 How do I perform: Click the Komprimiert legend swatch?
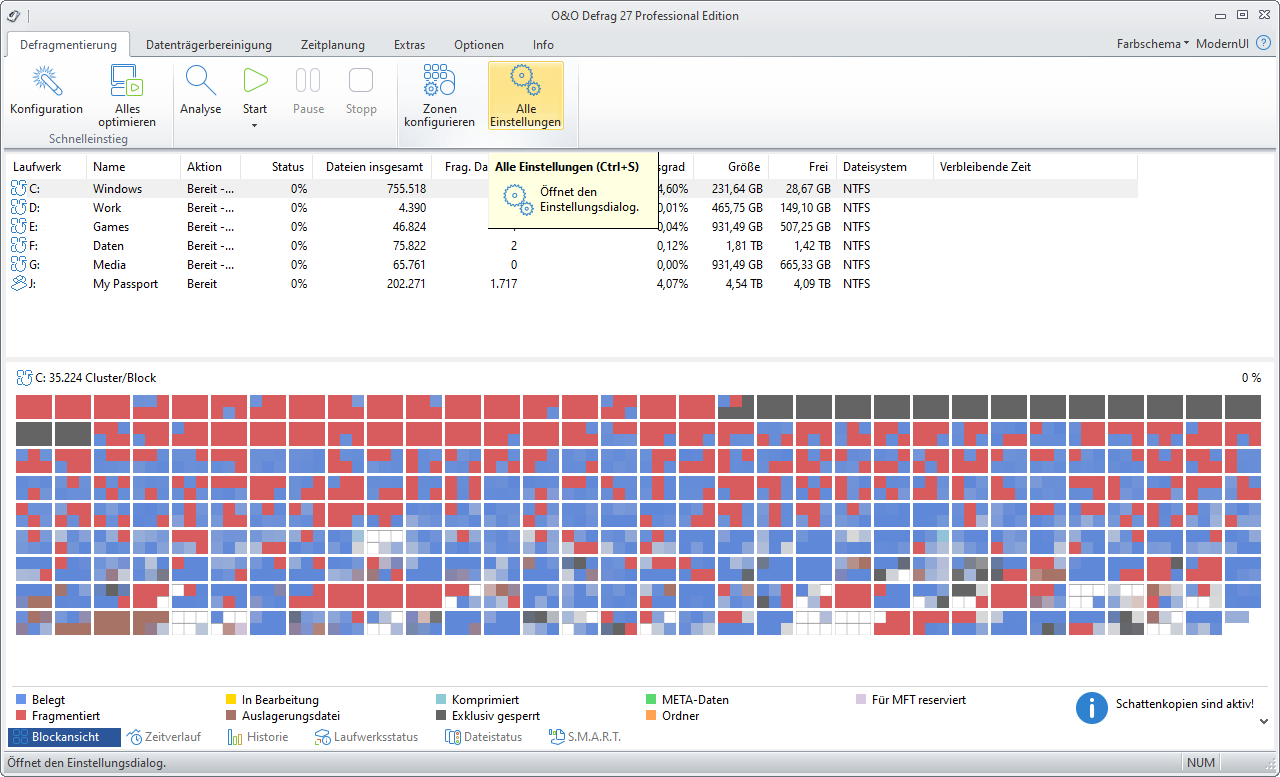coord(441,700)
